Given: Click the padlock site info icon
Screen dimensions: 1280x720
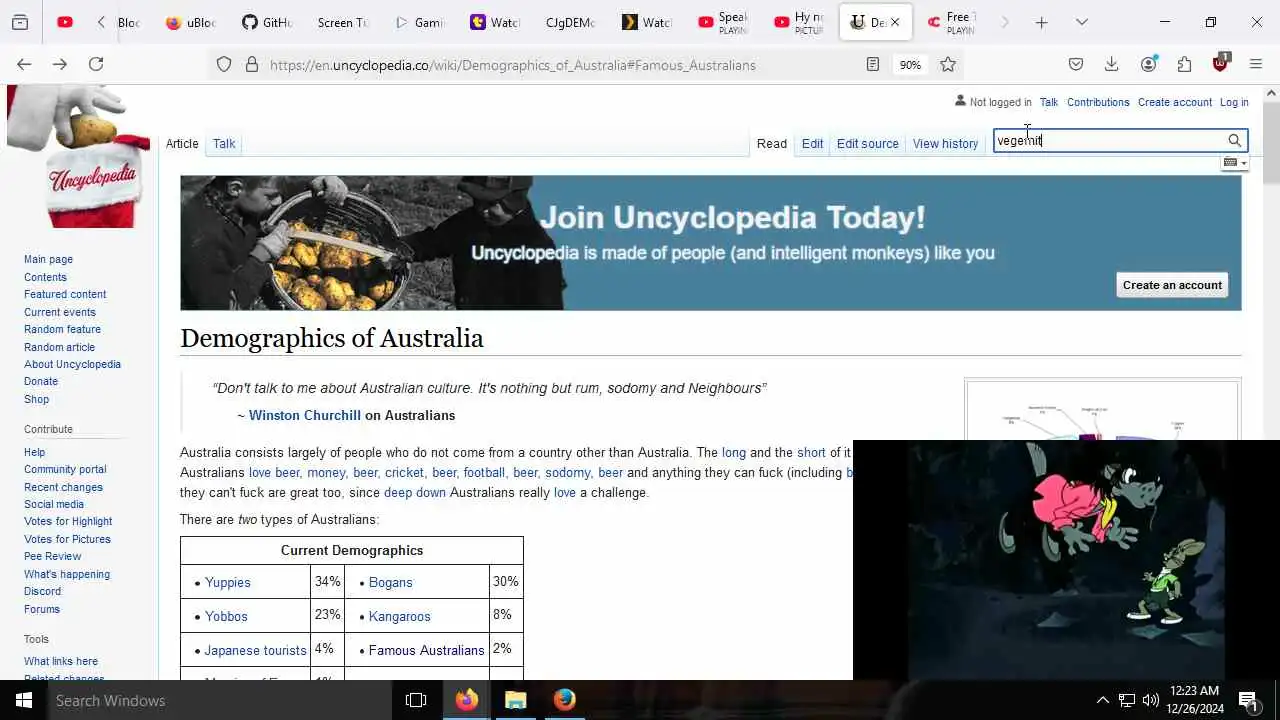Looking at the screenshot, I should pos(252,64).
